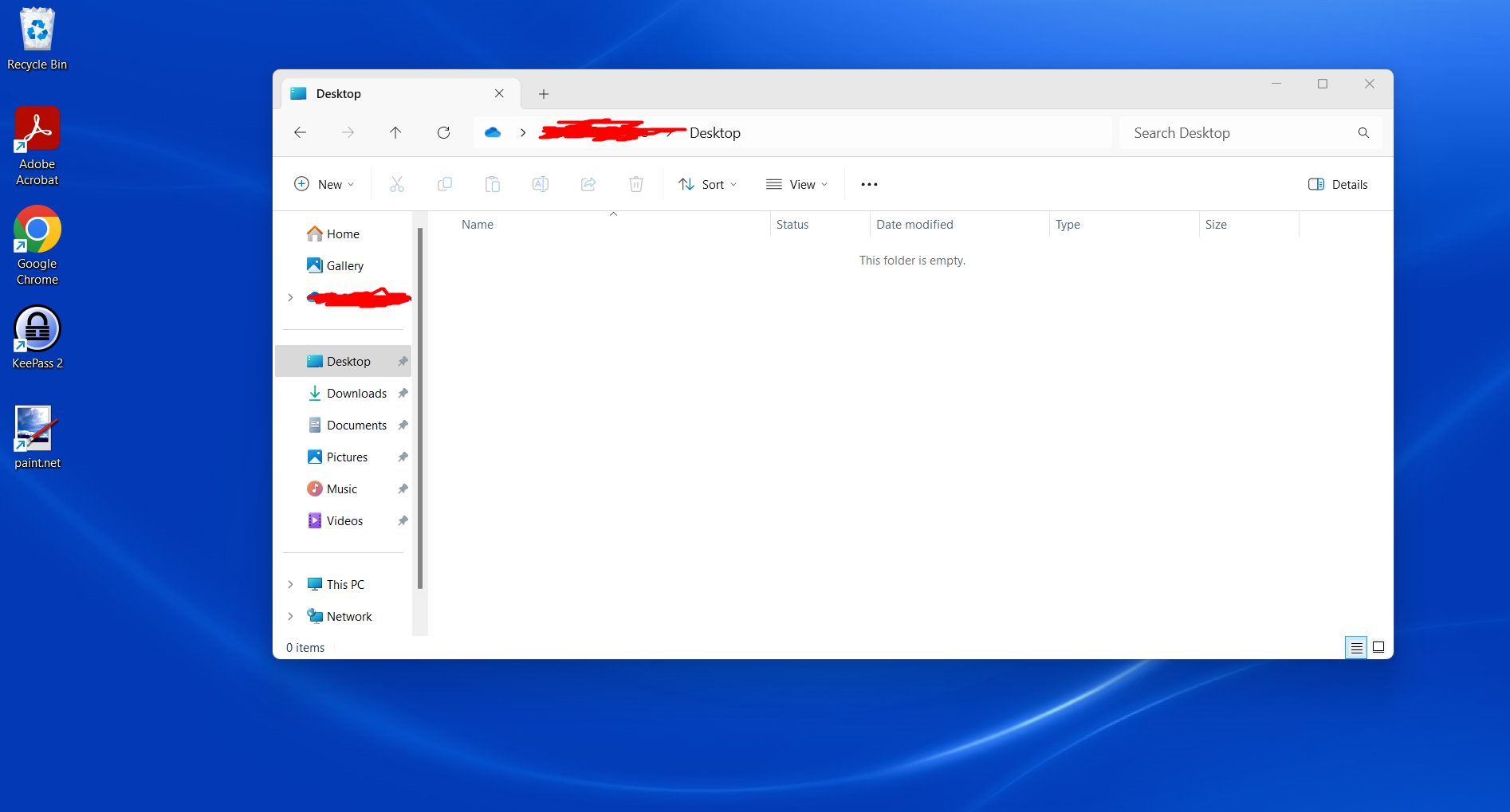
Task: Unpin Desktop using its pin icon
Action: 403,361
